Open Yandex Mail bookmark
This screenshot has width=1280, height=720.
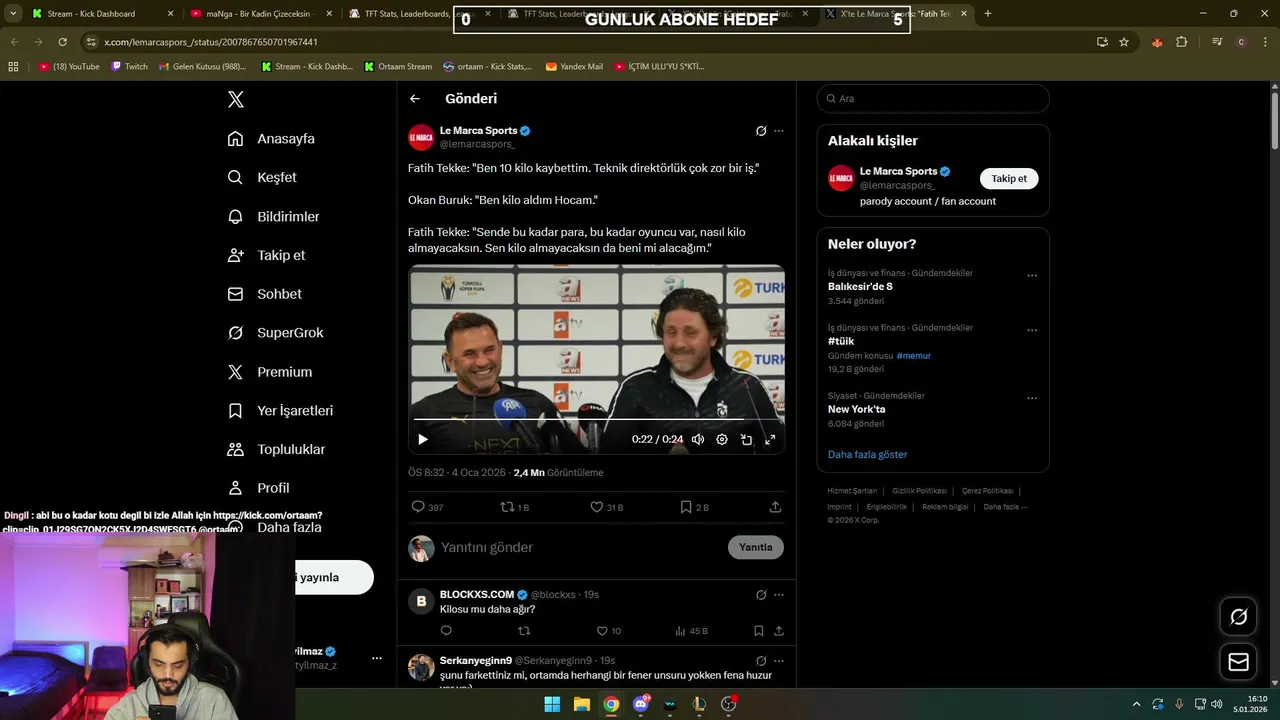[574, 67]
